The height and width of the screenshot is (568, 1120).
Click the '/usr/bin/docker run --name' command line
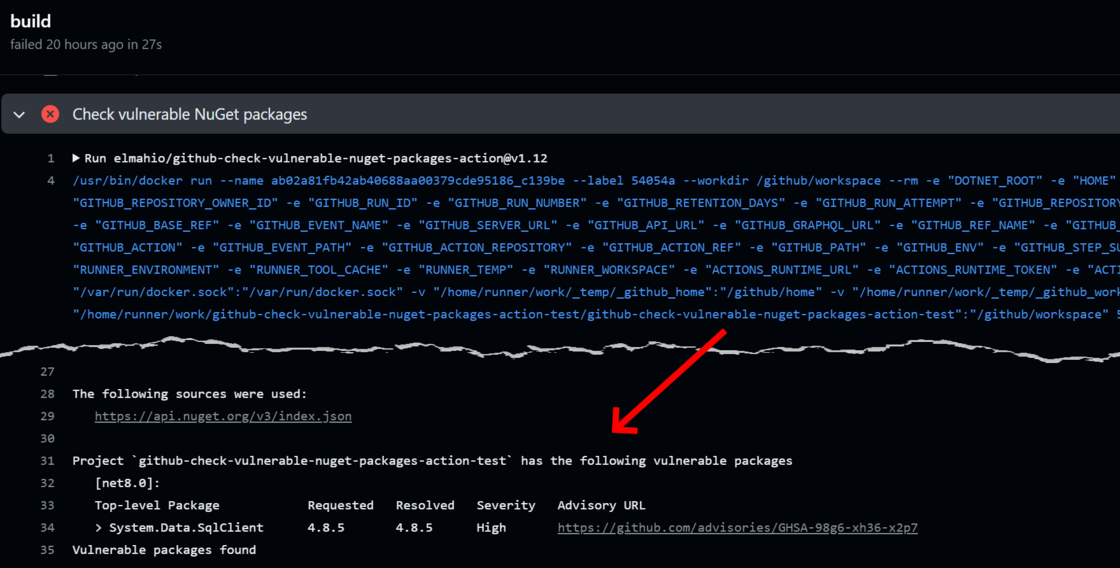click(x=596, y=180)
